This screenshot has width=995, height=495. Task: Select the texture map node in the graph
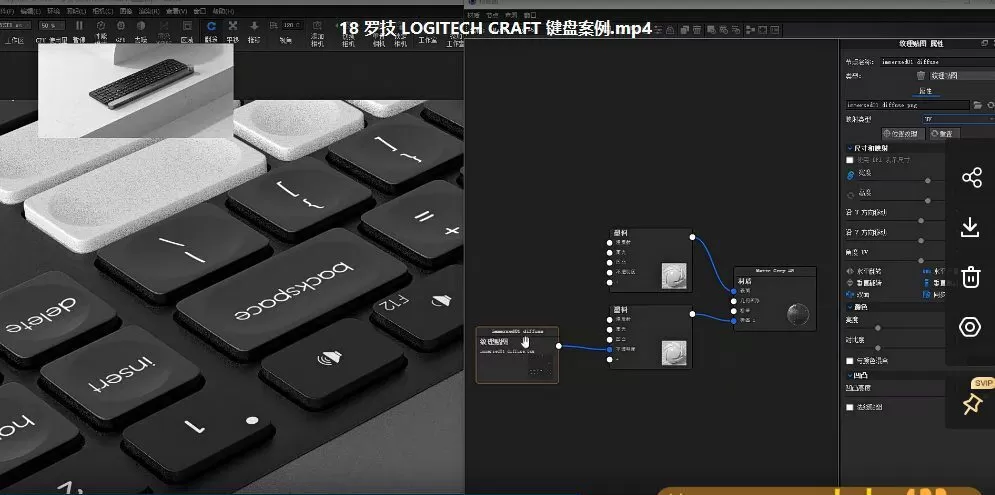[x=517, y=355]
